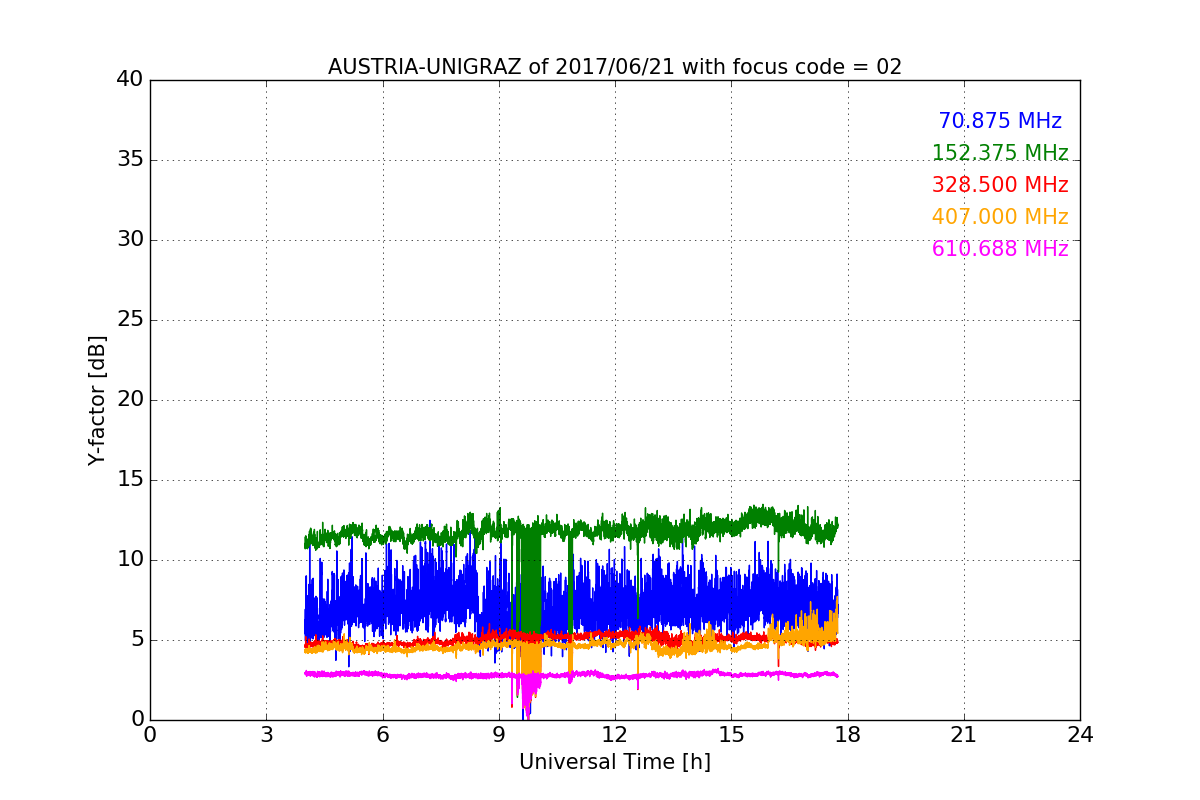Click the y-axis tick label 20
This screenshot has width=1200, height=800.
point(130,399)
